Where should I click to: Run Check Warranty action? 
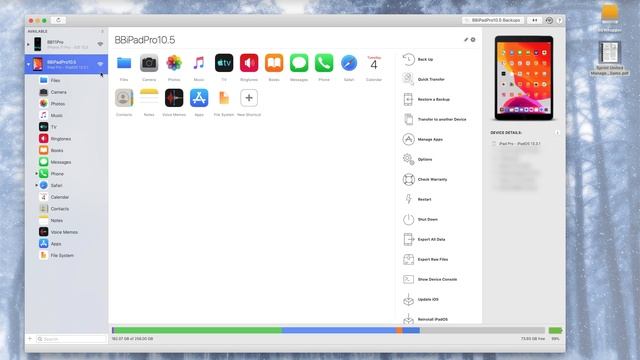coord(425,179)
